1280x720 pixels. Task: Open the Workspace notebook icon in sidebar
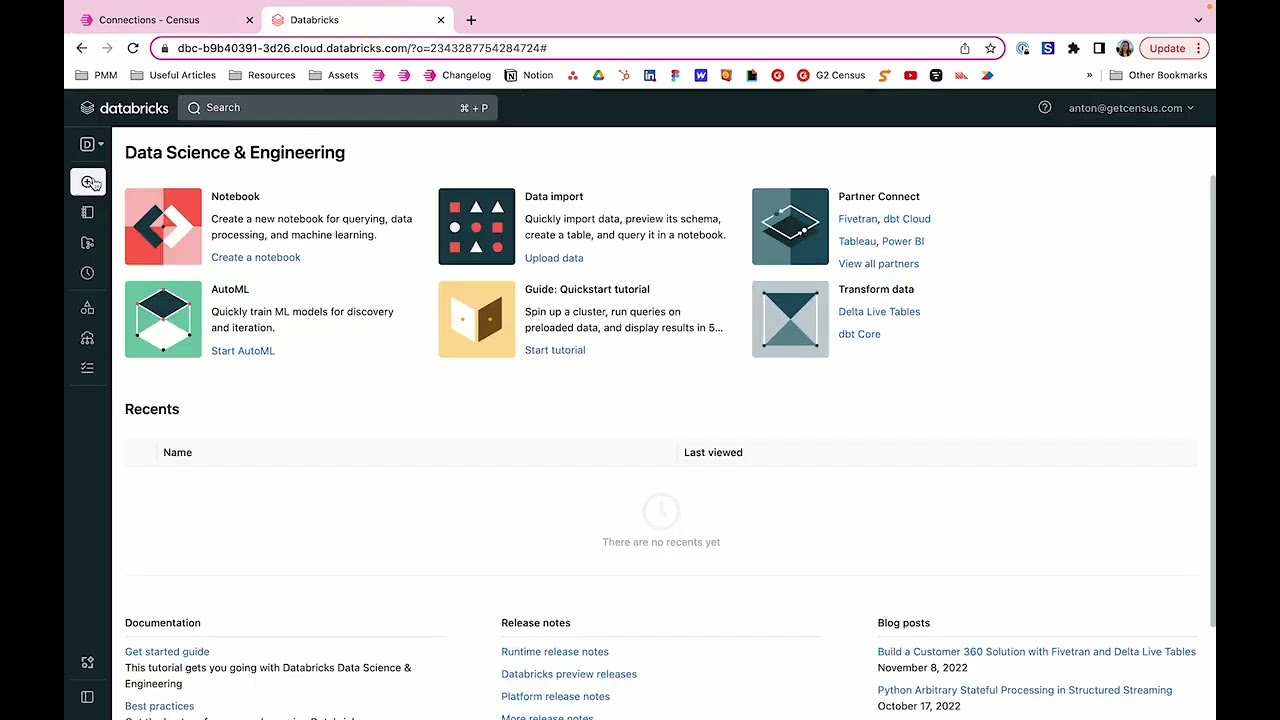87,212
